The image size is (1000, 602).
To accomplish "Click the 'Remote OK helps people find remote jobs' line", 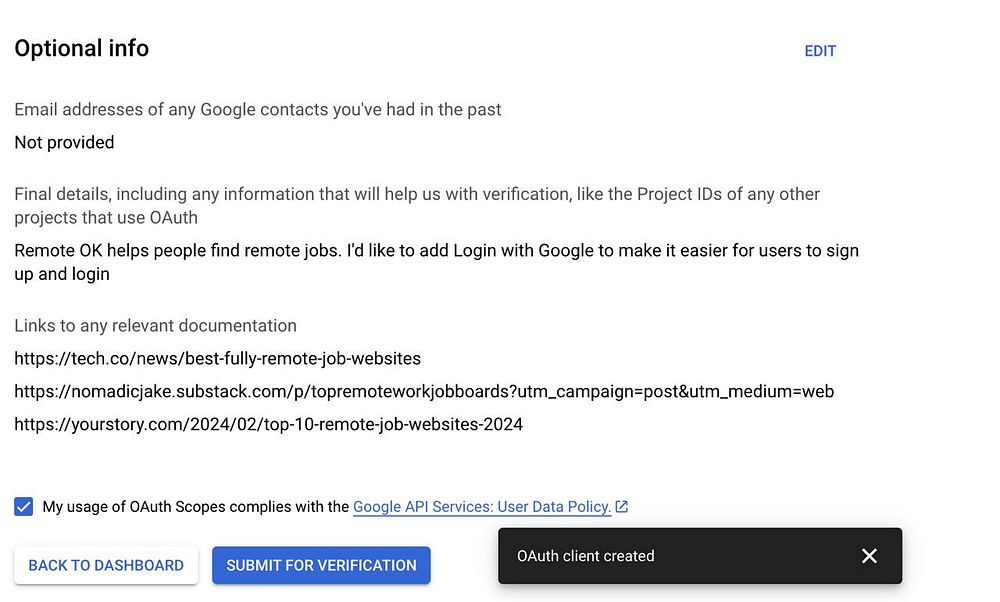I will (x=436, y=250).
